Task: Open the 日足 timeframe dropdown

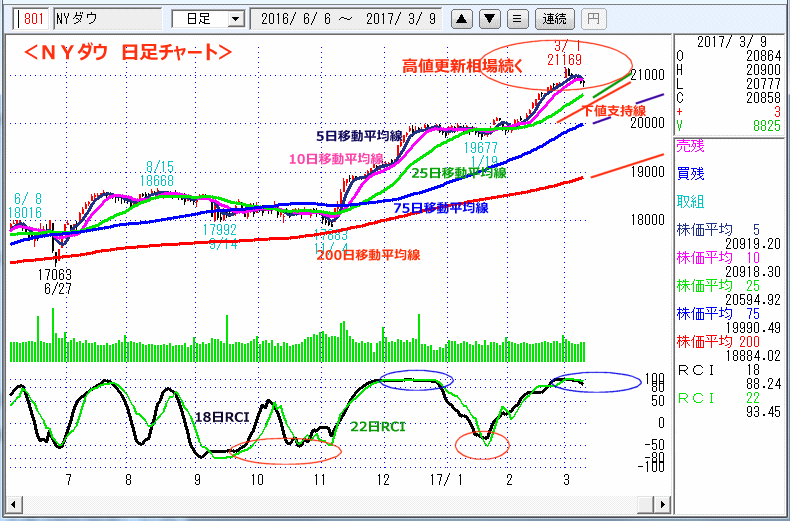Action: coord(208,18)
